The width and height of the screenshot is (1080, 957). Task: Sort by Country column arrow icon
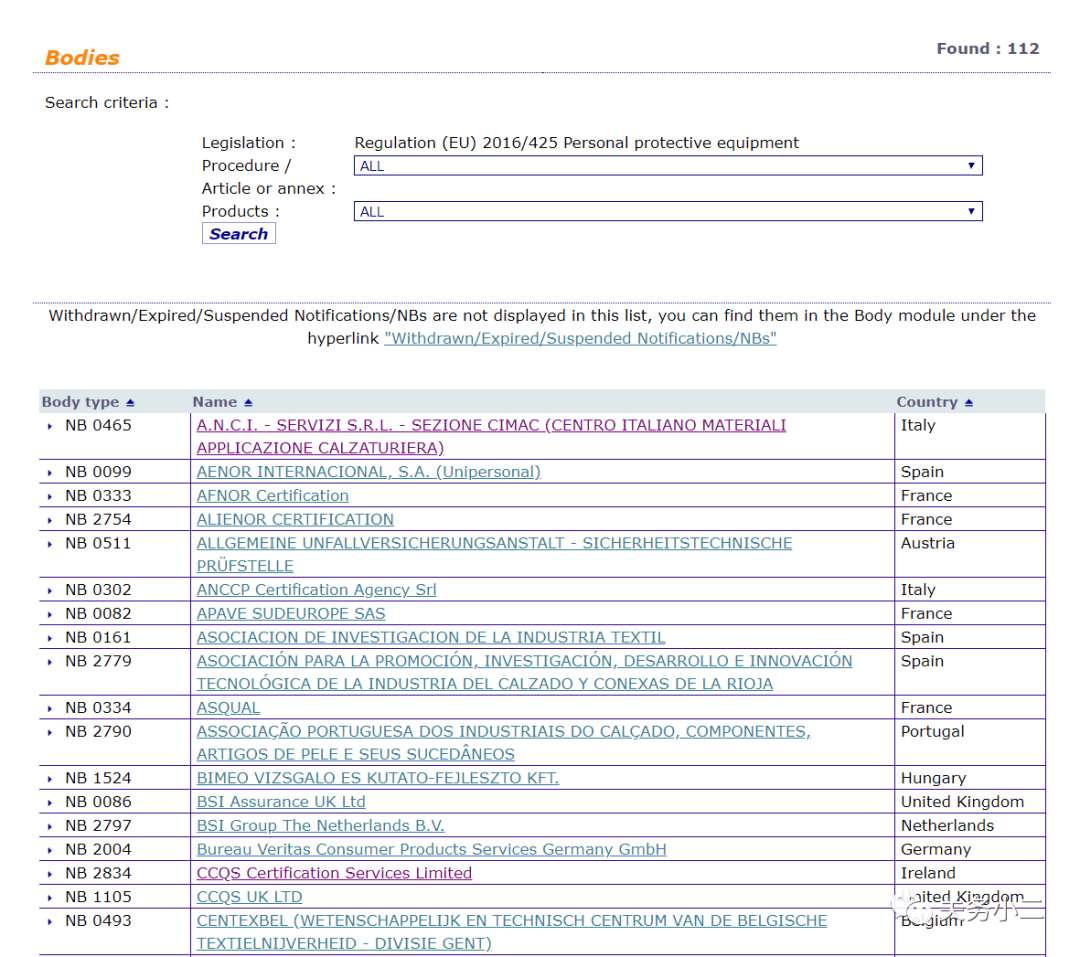[968, 403]
